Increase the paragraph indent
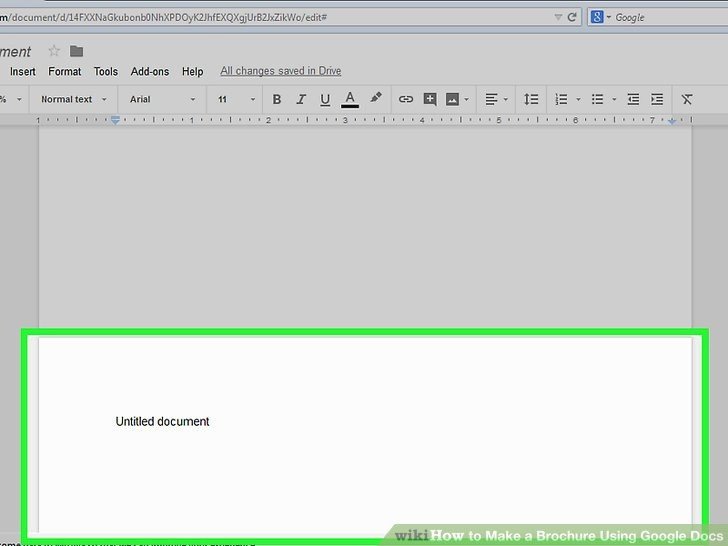The height and width of the screenshot is (546, 728). 657,99
